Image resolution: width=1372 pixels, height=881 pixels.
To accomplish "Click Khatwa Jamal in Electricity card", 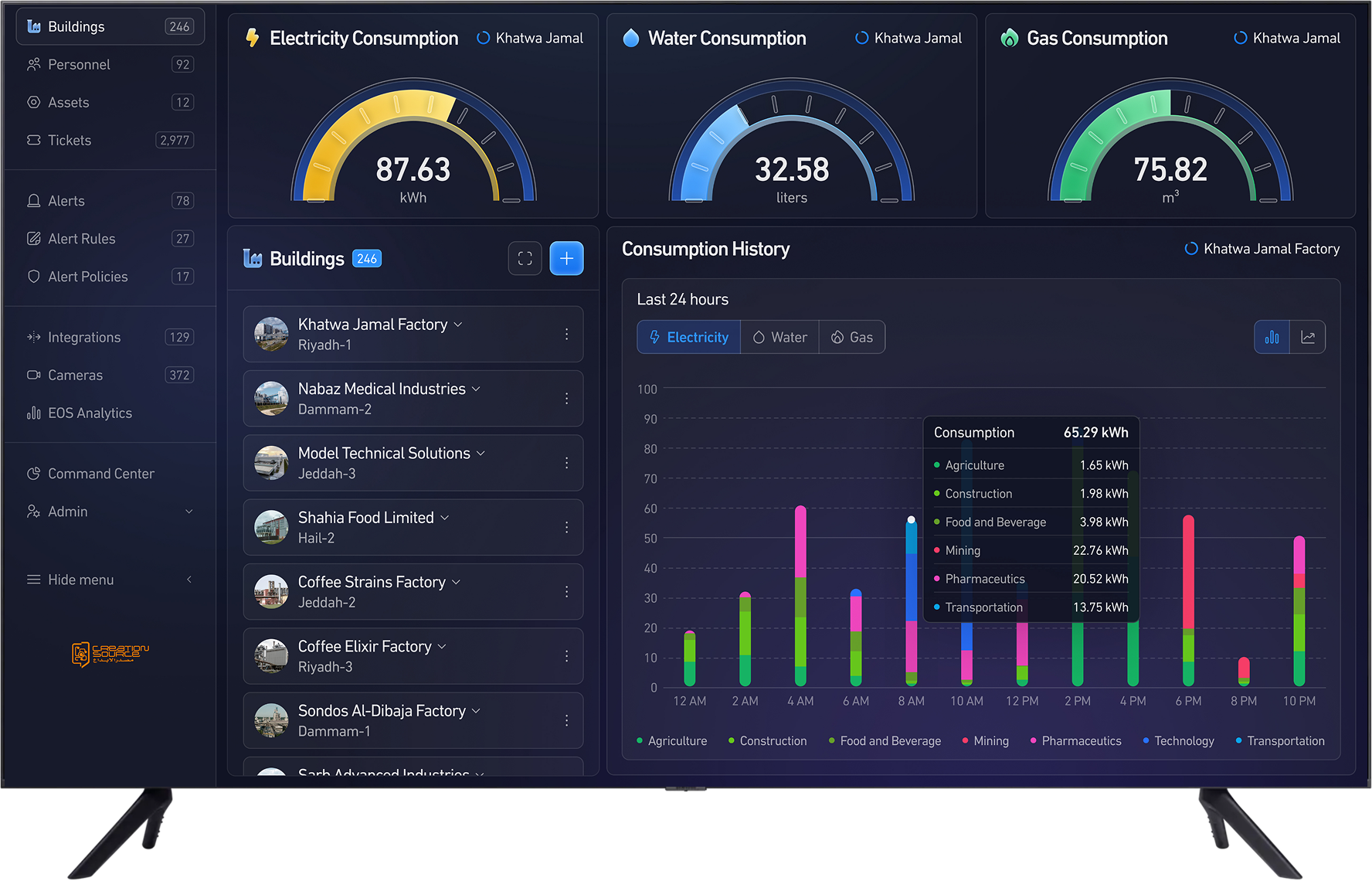I will click(530, 38).
